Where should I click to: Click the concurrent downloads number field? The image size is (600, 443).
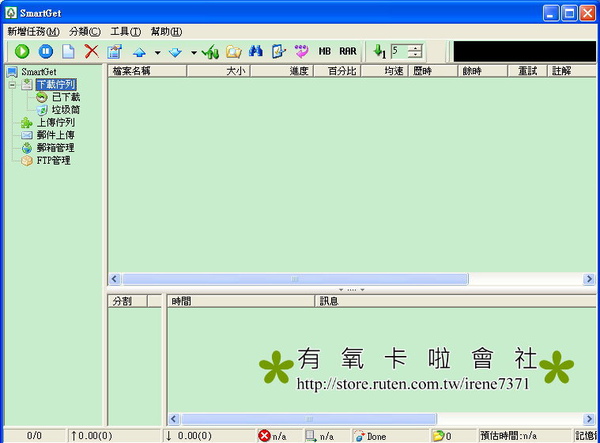(399, 51)
